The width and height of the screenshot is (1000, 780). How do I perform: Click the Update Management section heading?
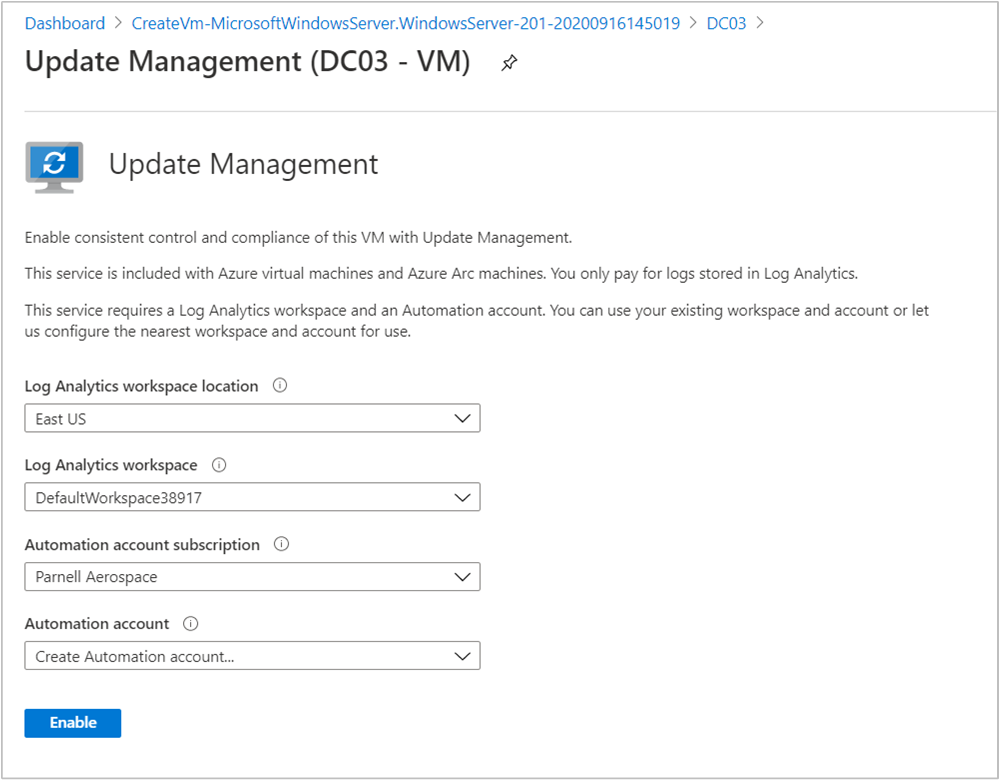point(244,164)
